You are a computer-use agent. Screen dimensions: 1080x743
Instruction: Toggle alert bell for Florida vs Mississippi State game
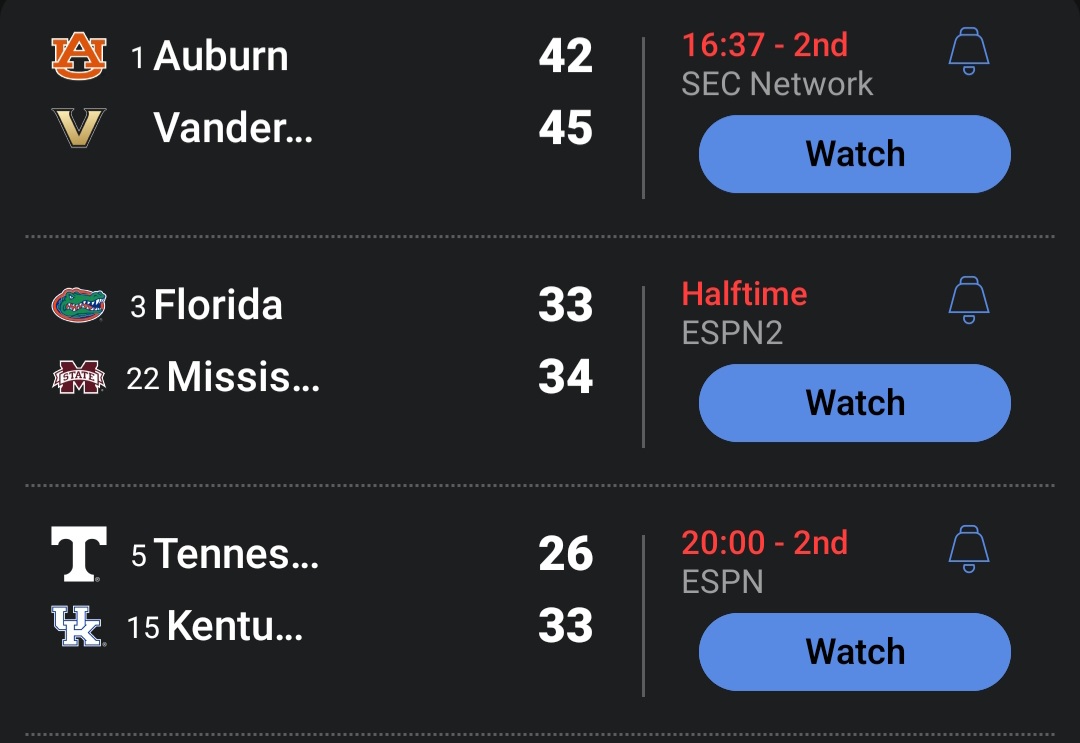[968, 300]
